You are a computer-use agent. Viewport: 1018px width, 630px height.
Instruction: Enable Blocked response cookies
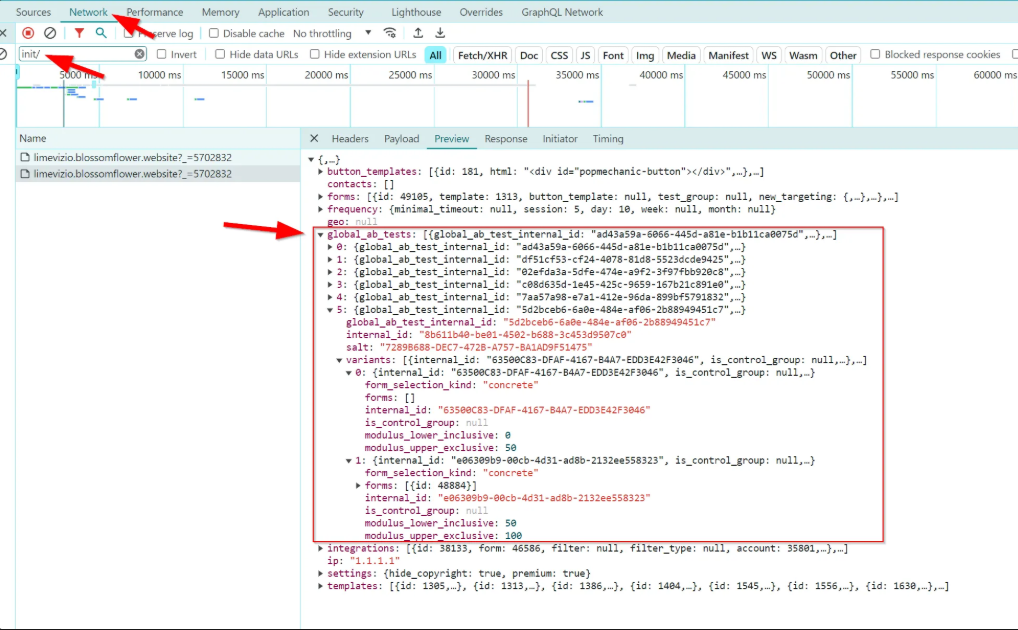pyautogui.click(x=875, y=54)
